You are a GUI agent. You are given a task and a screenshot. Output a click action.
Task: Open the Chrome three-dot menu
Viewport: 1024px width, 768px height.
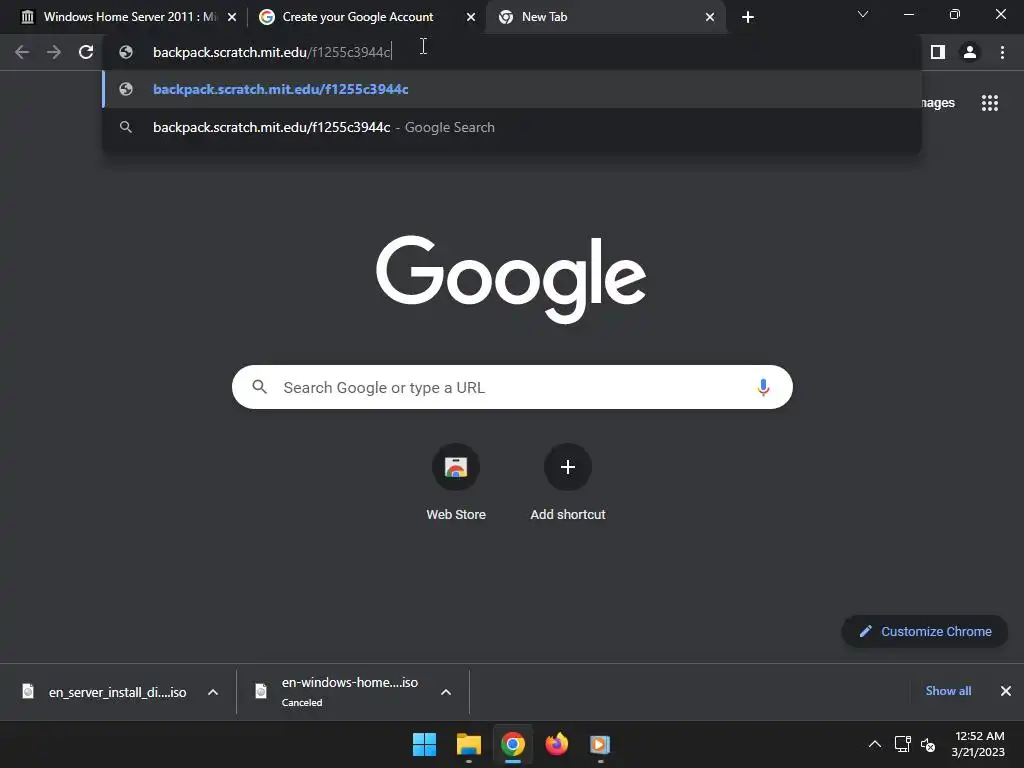(1002, 52)
